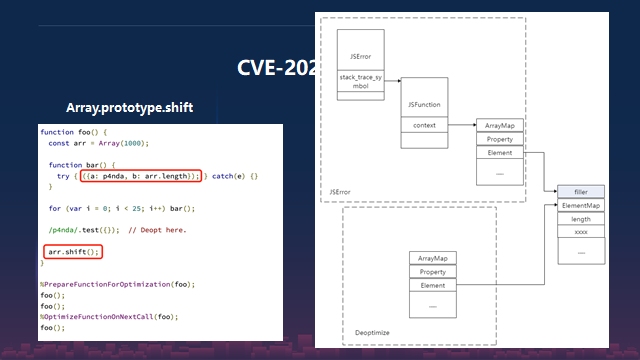Click the "catch(e) {}" code fragment
640x360 pixels.
pyautogui.click(x=235, y=176)
